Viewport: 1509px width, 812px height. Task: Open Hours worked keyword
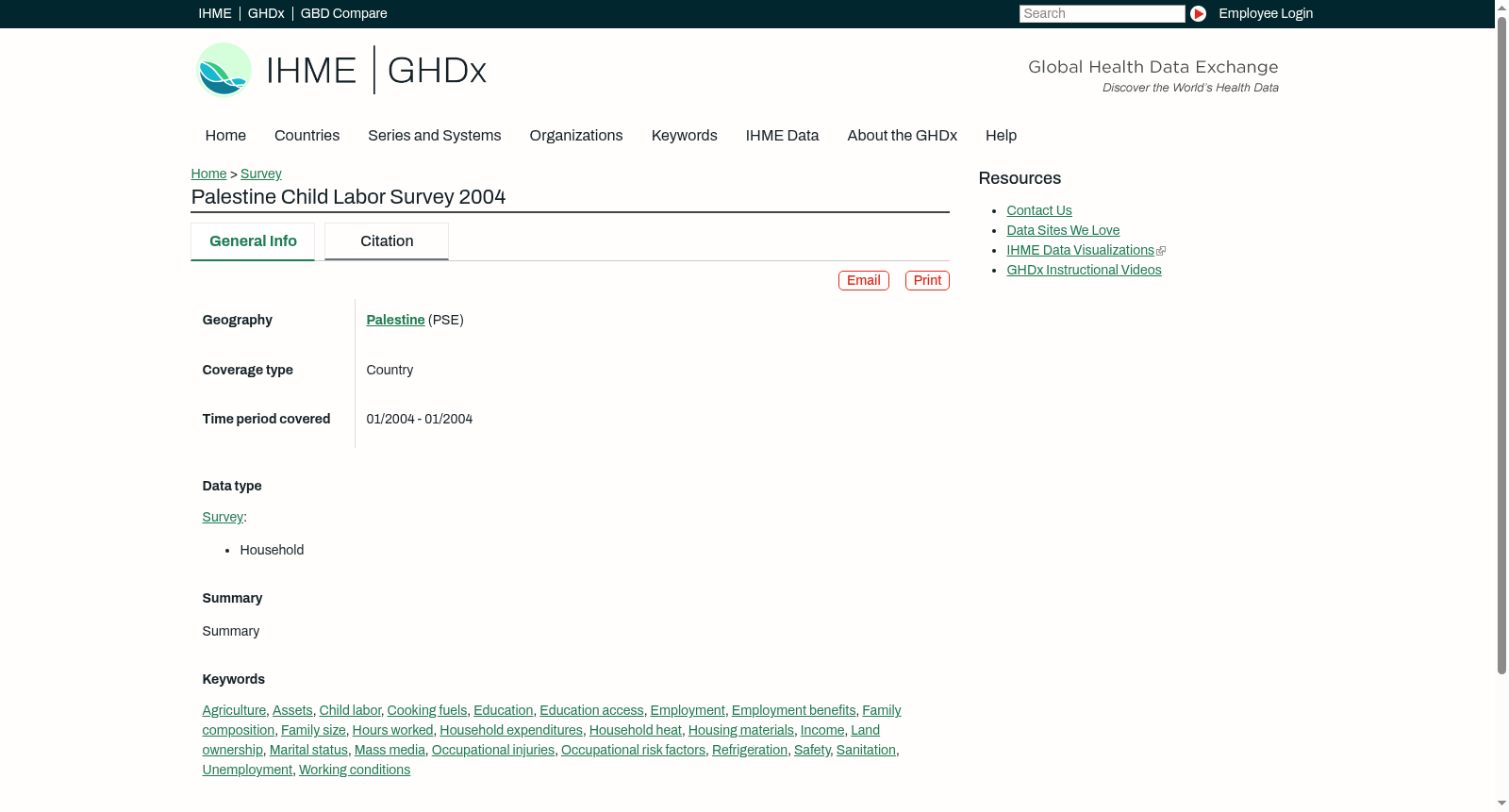tap(393, 730)
